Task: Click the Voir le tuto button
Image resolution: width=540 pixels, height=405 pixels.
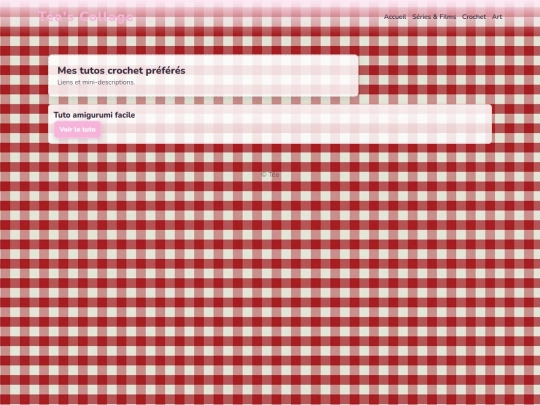Action: point(77,129)
